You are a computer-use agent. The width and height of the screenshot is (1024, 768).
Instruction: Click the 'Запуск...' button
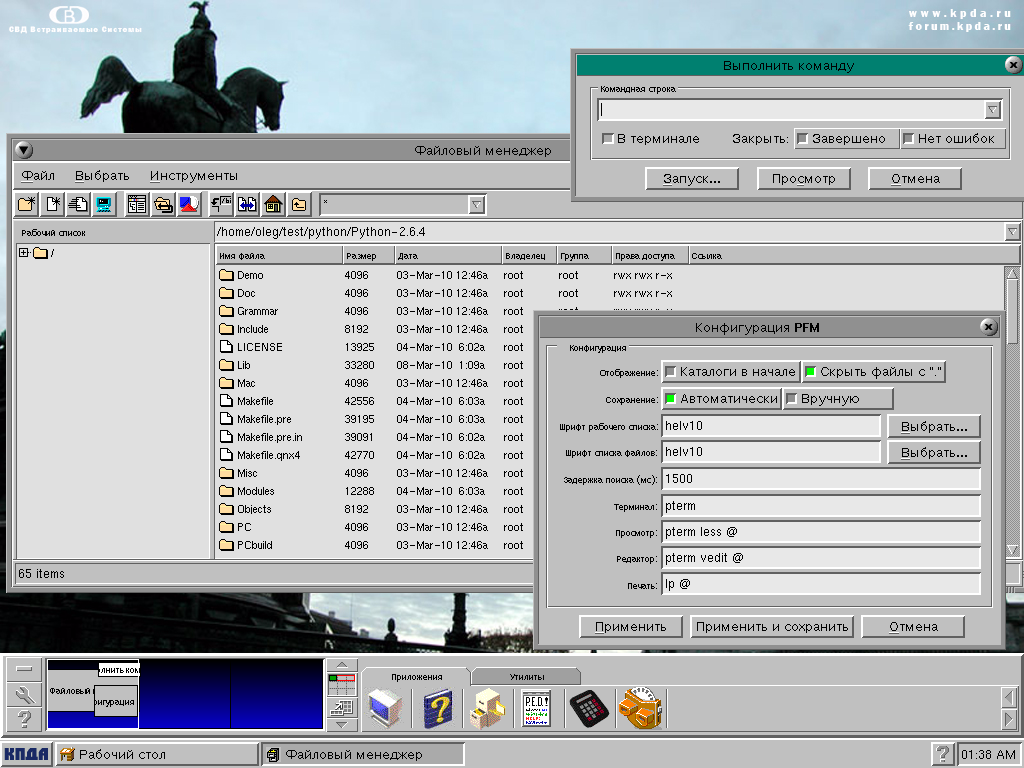point(692,179)
